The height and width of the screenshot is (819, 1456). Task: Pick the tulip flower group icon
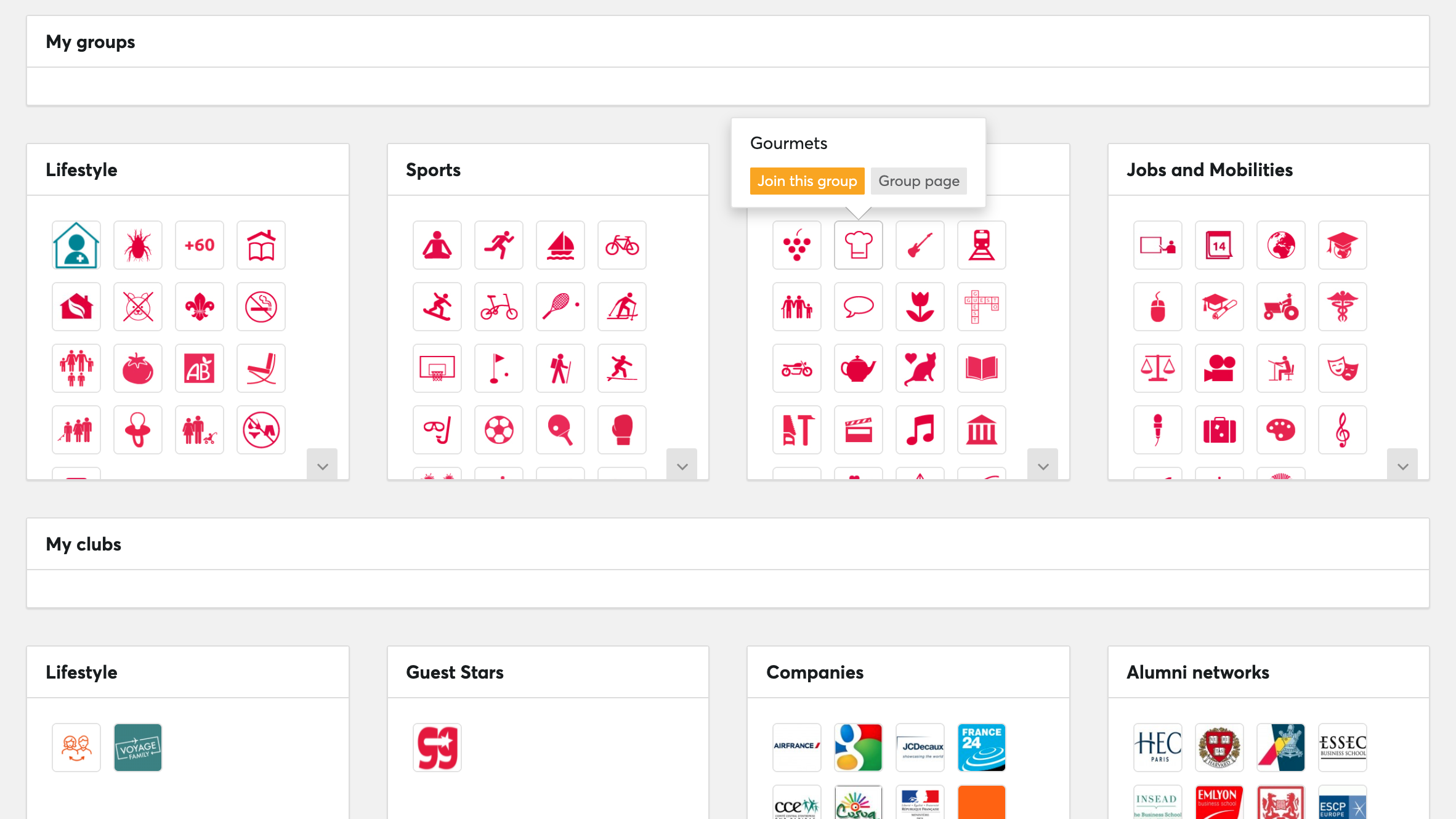click(920, 307)
